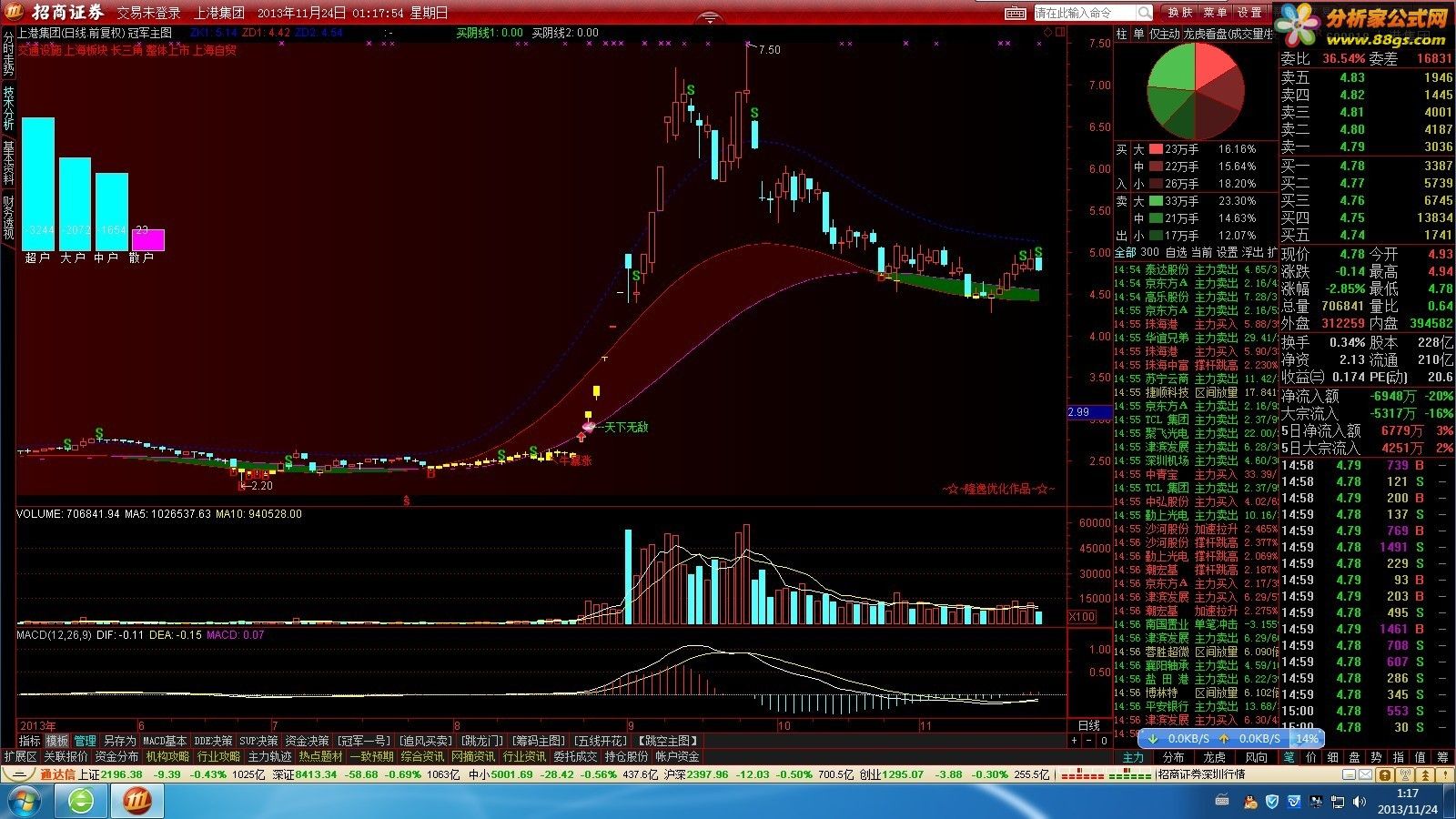Toggle the 柱 bar-chart view

1121,34
